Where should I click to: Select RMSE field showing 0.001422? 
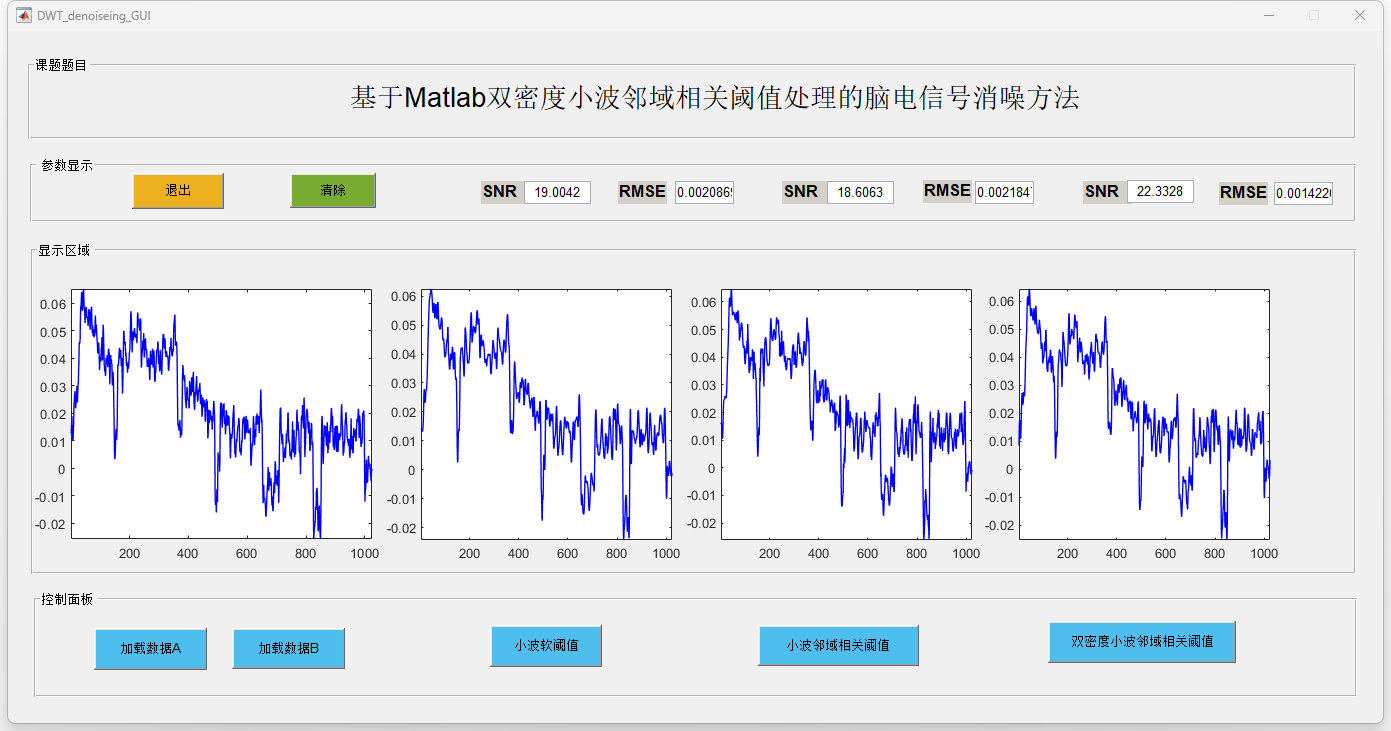tap(1303, 193)
